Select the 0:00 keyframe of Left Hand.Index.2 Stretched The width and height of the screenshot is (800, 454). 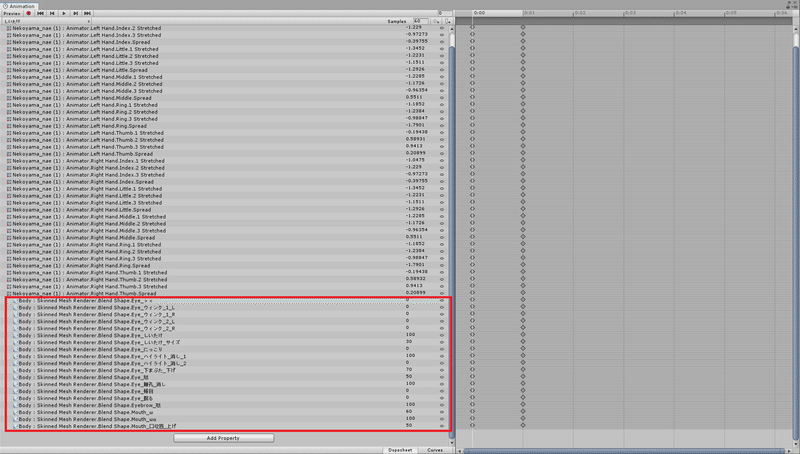tap(472, 27)
